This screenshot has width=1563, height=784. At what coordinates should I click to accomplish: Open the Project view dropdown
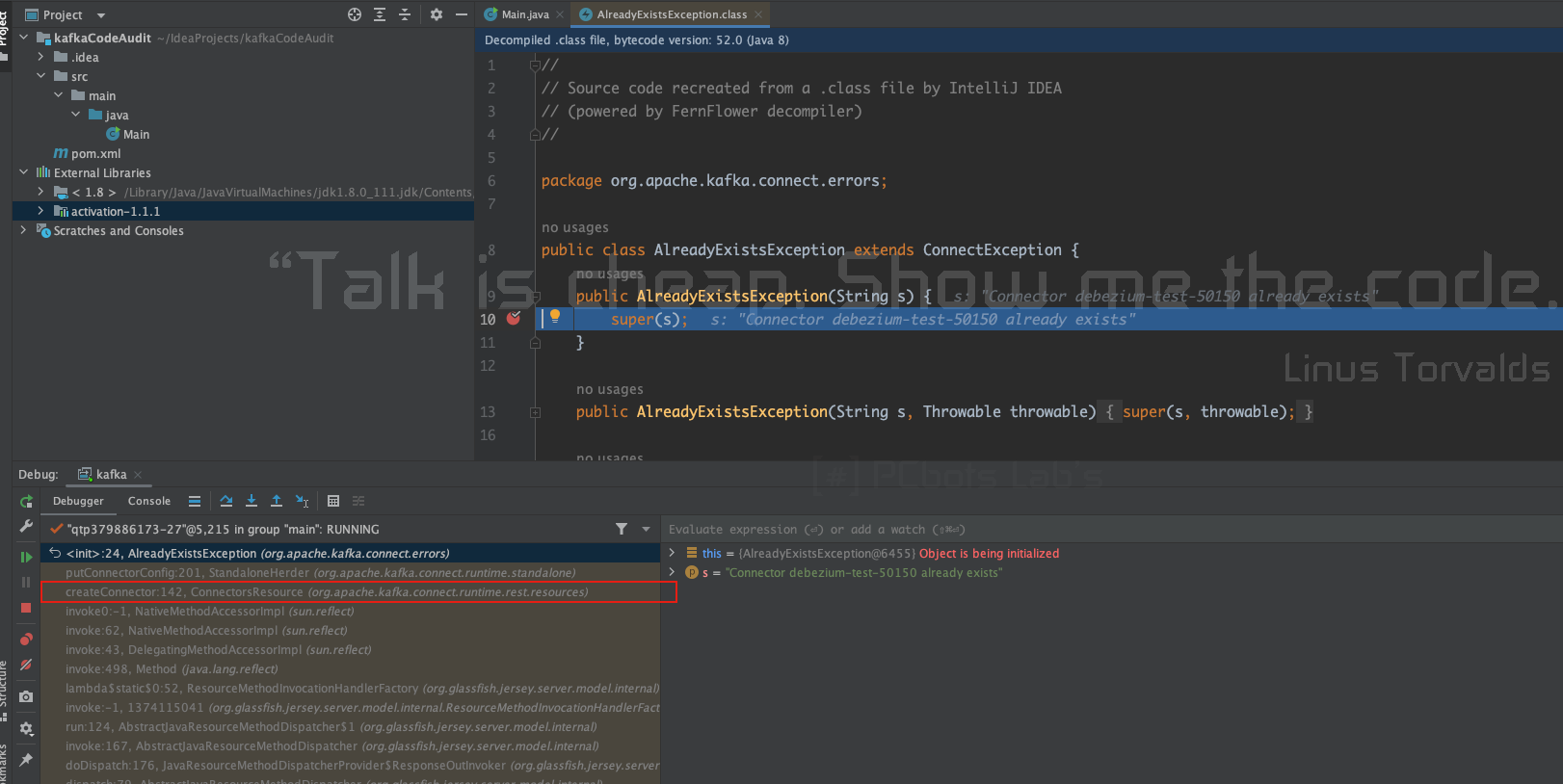tap(101, 15)
